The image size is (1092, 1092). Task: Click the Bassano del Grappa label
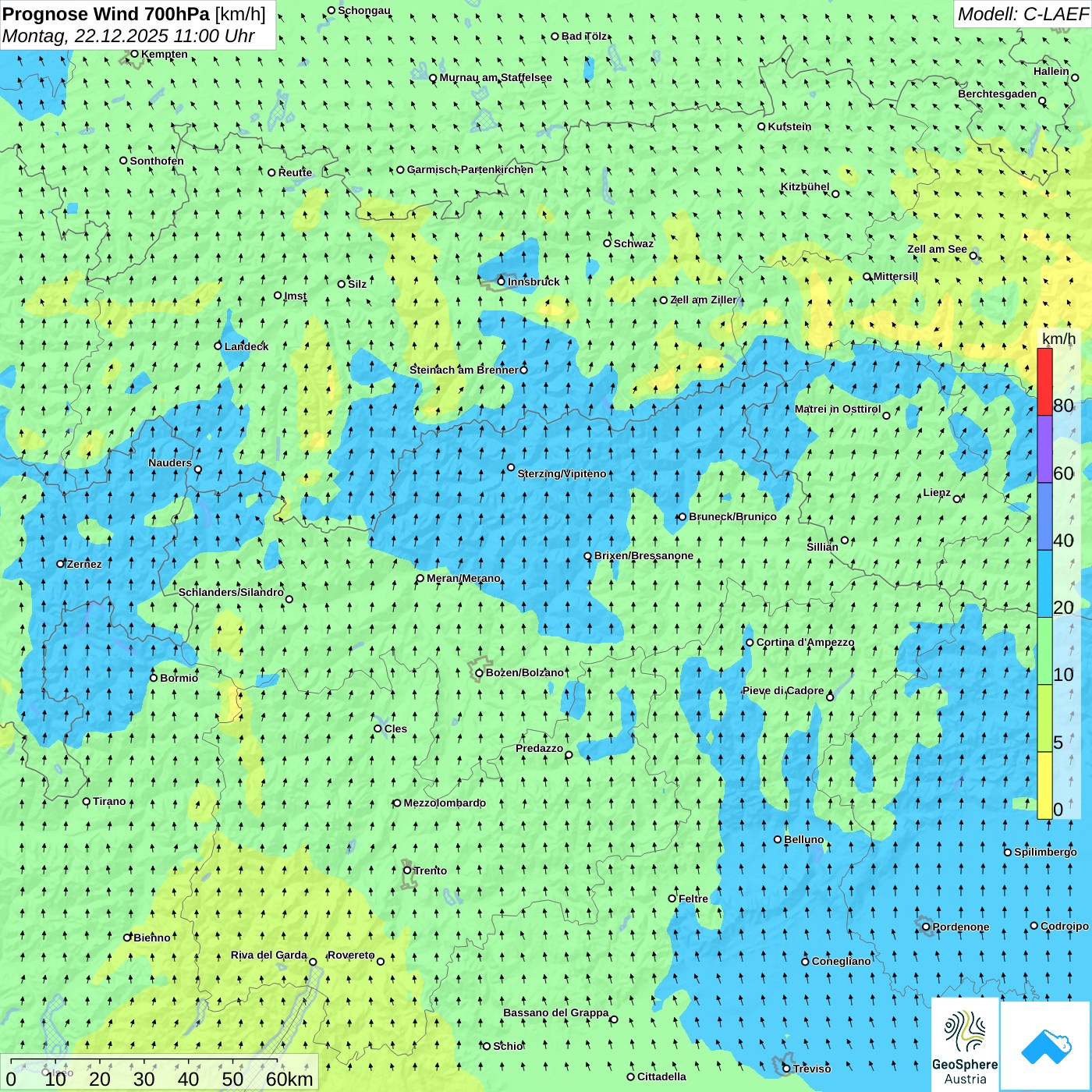pos(555,1012)
